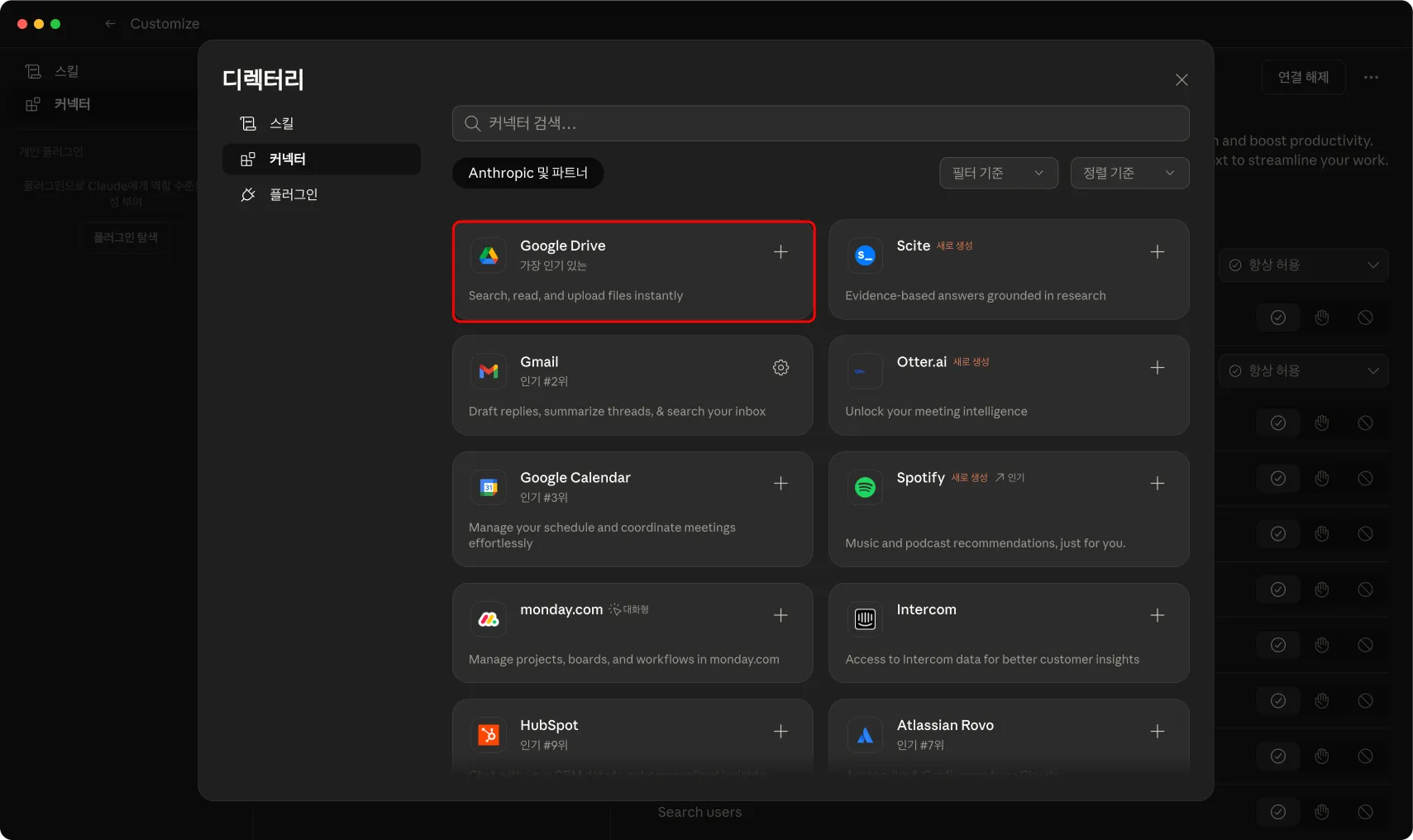Expand first 항상 허용 dropdown in background window
1413x840 pixels.
1303,265
